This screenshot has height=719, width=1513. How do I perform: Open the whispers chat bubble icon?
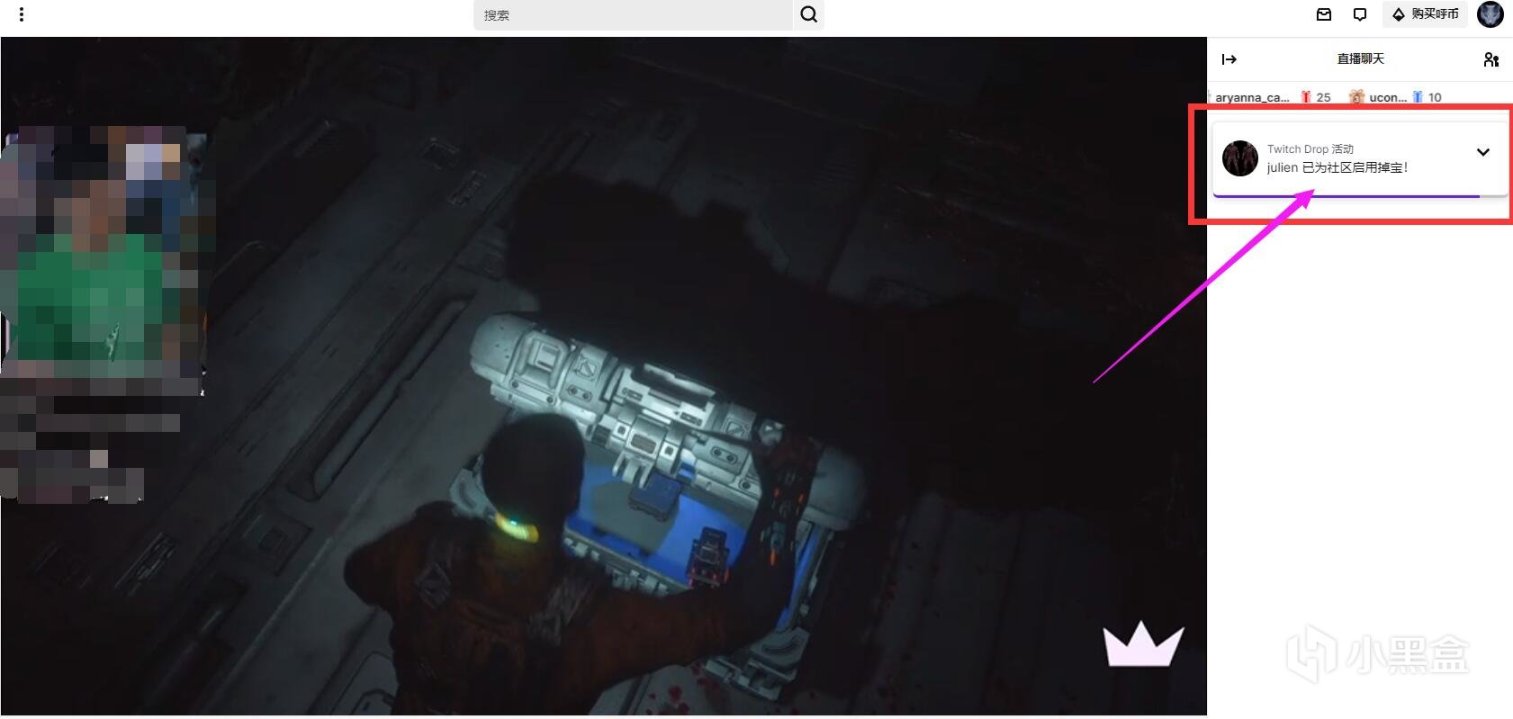point(1360,15)
